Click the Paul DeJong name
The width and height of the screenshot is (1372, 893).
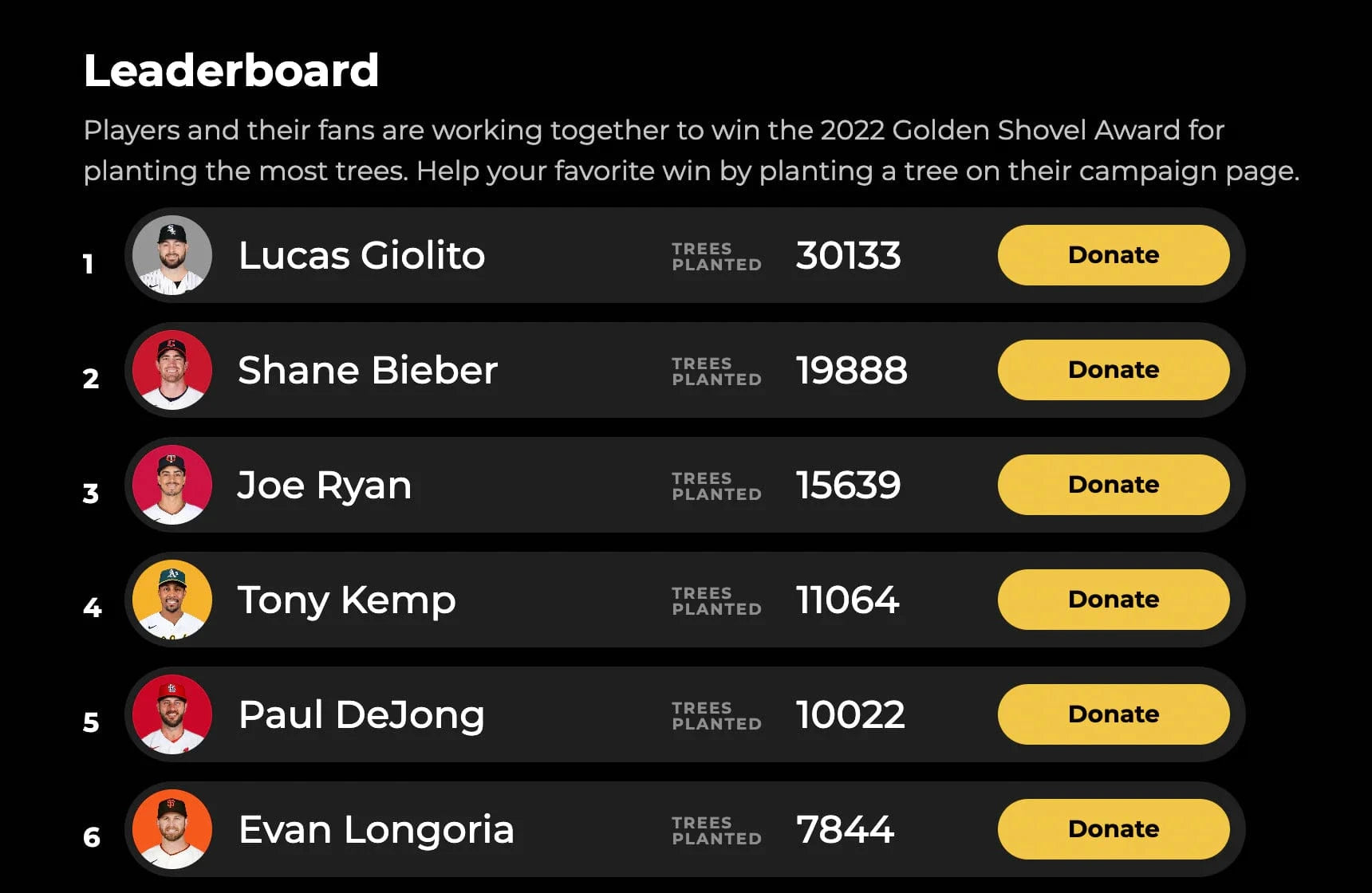pos(361,715)
